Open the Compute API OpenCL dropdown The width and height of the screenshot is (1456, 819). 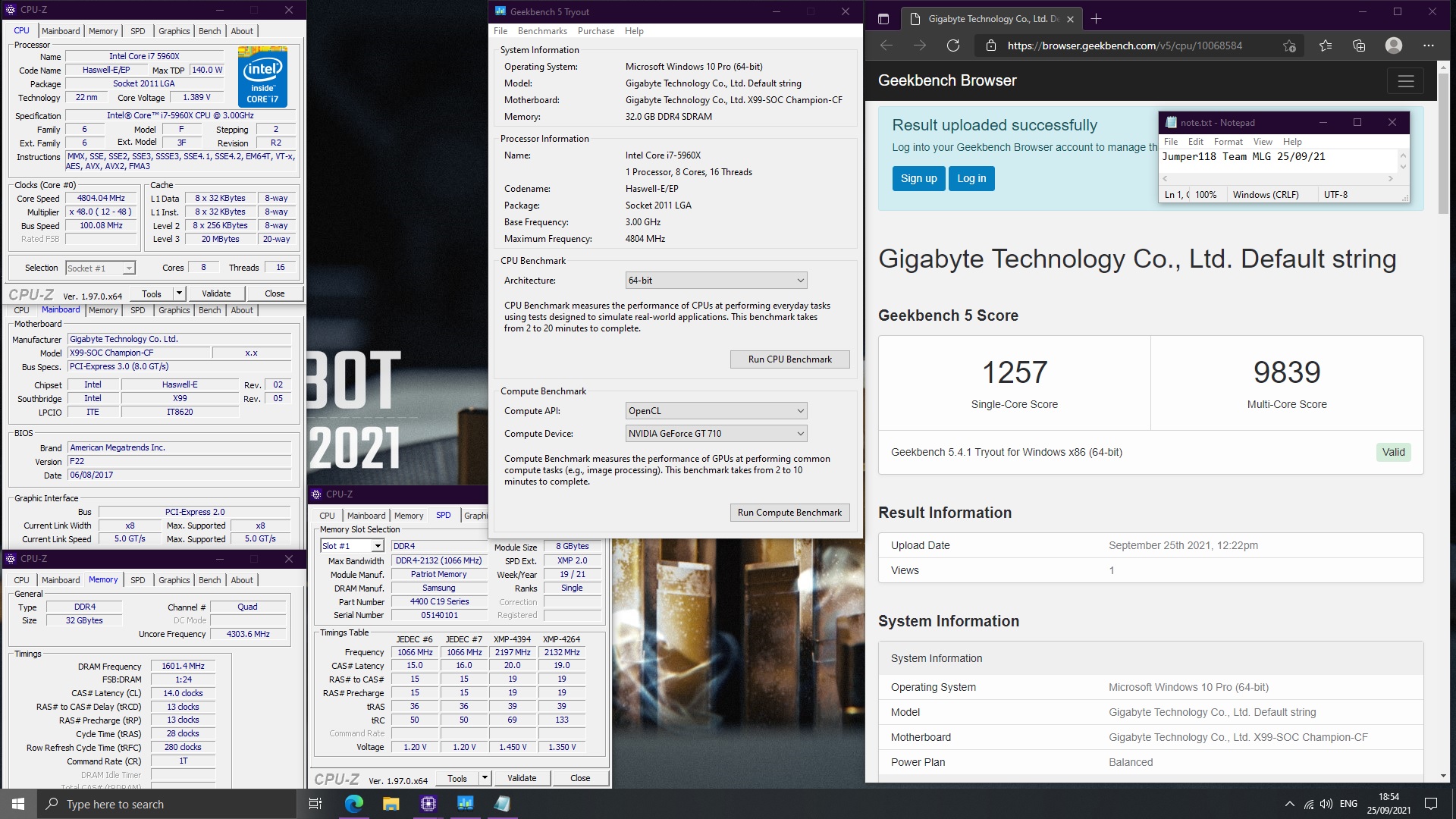tap(716, 411)
